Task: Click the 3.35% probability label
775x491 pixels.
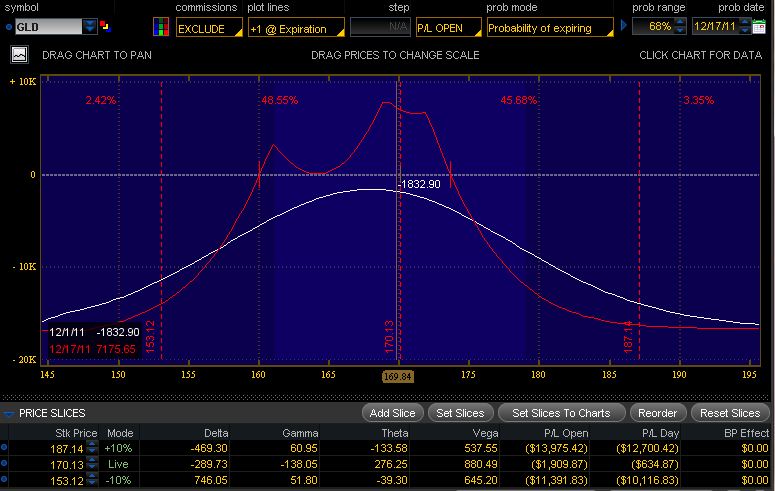Action: click(698, 100)
